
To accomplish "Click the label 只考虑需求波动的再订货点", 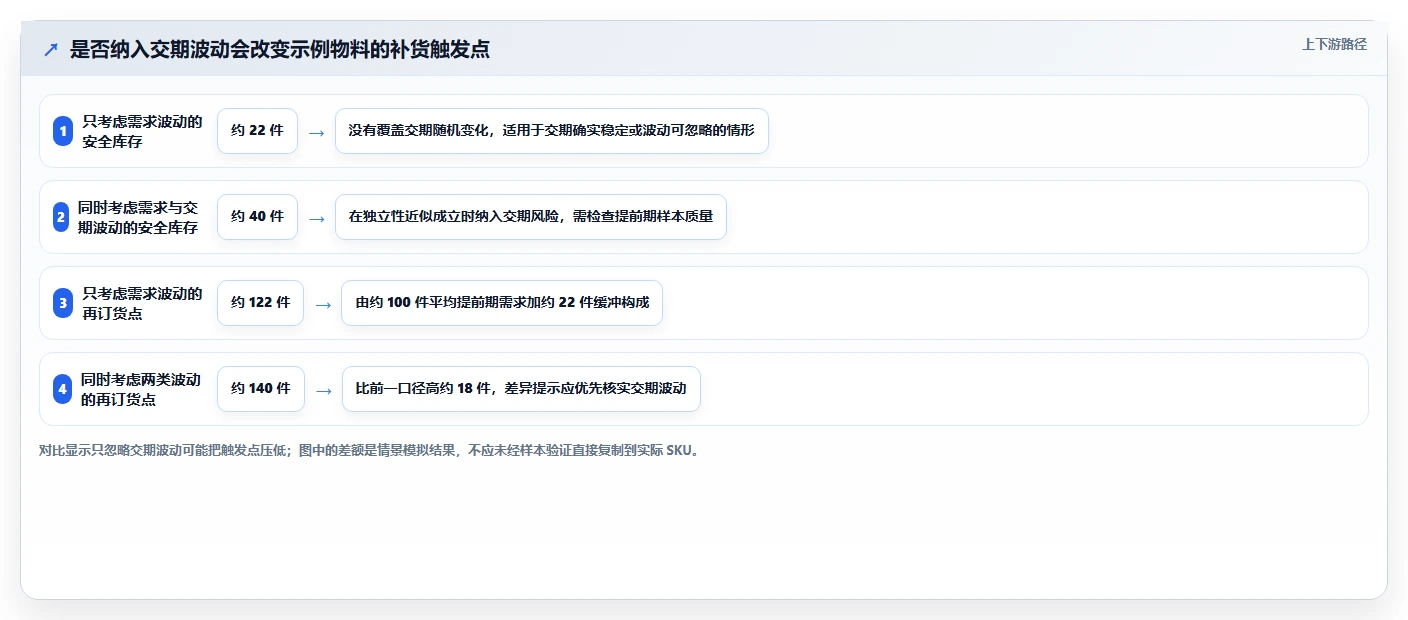I will coord(142,303).
